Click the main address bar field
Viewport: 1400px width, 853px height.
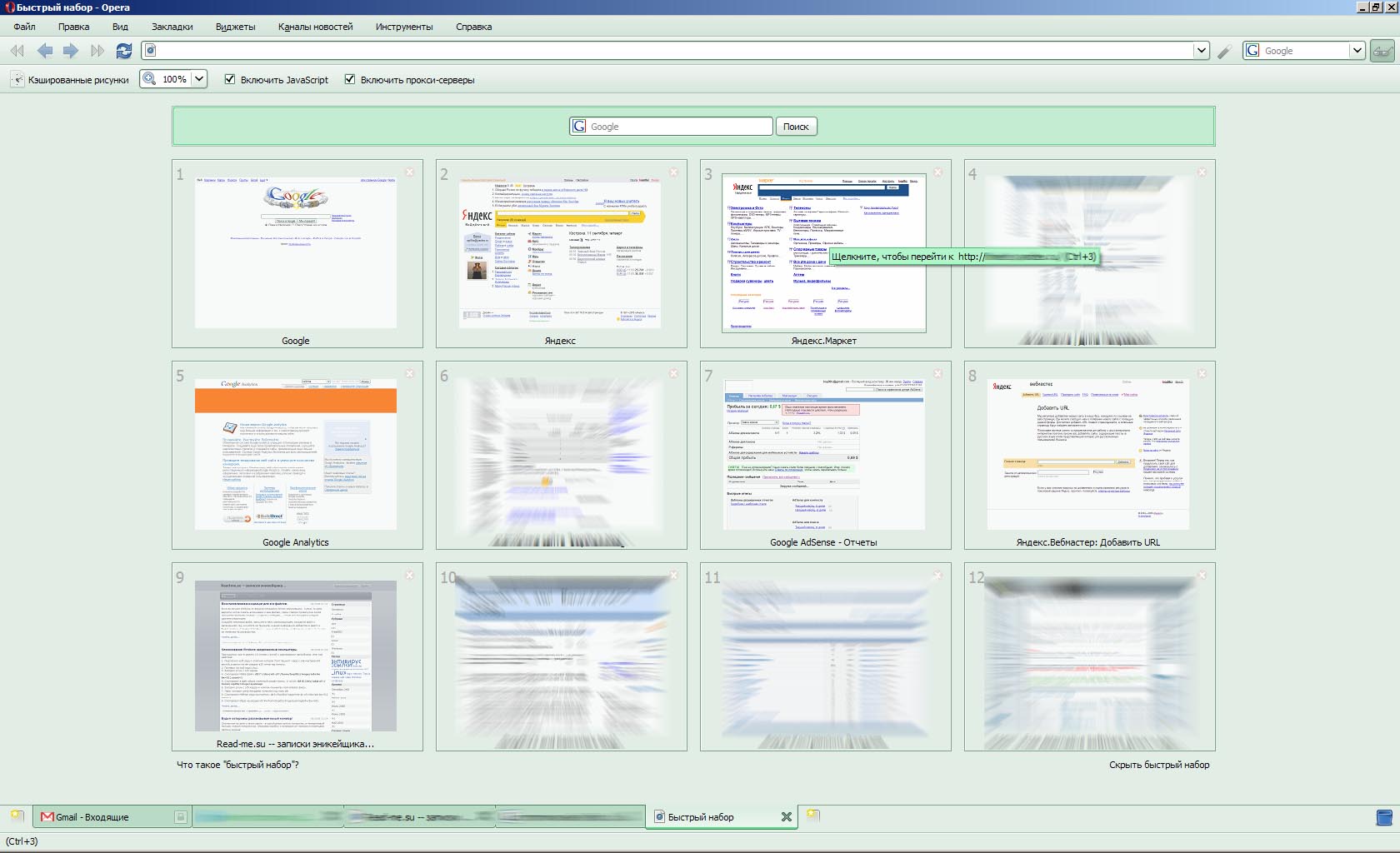coord(675,50)
